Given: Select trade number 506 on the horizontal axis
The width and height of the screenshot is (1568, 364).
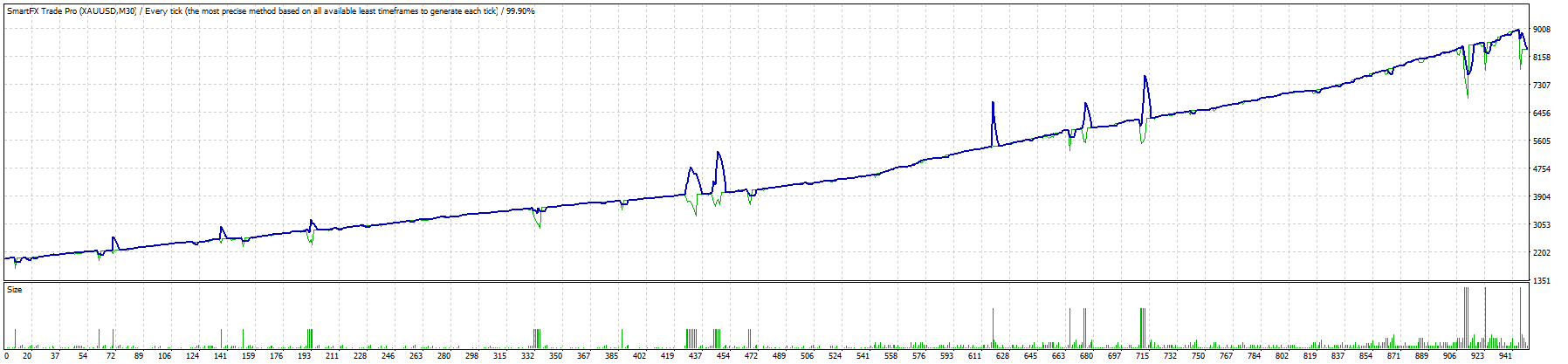Looking at the screenshot, I should coord(807,356).
